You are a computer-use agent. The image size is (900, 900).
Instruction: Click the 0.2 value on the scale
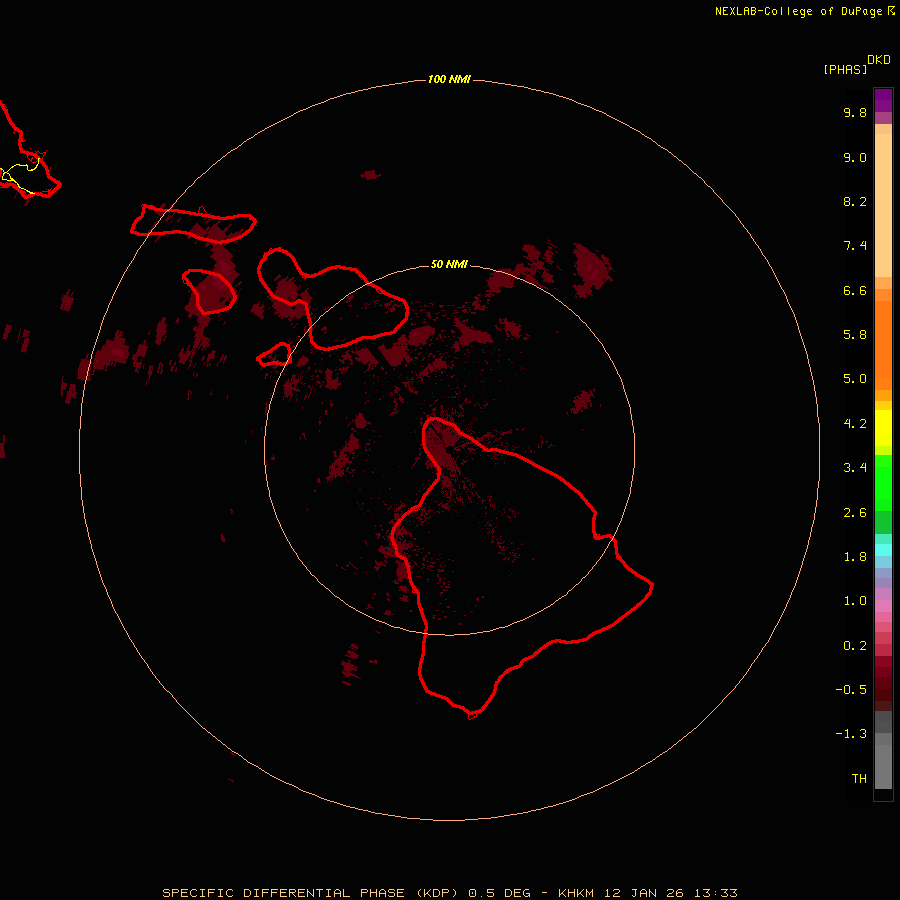pos(855,646)
